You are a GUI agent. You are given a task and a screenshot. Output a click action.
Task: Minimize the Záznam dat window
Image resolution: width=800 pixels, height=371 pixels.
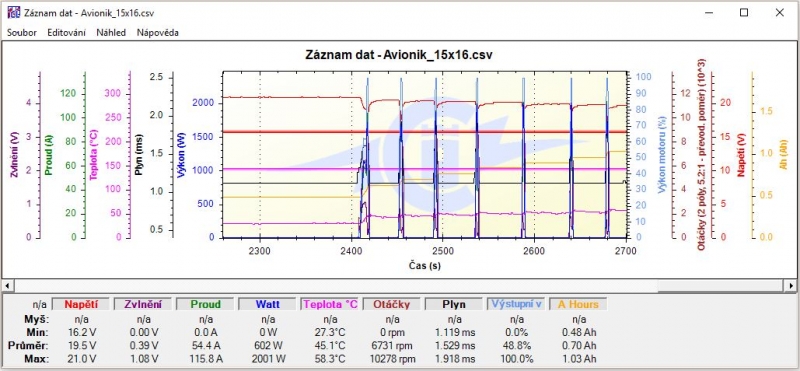[x=709, y=13]
